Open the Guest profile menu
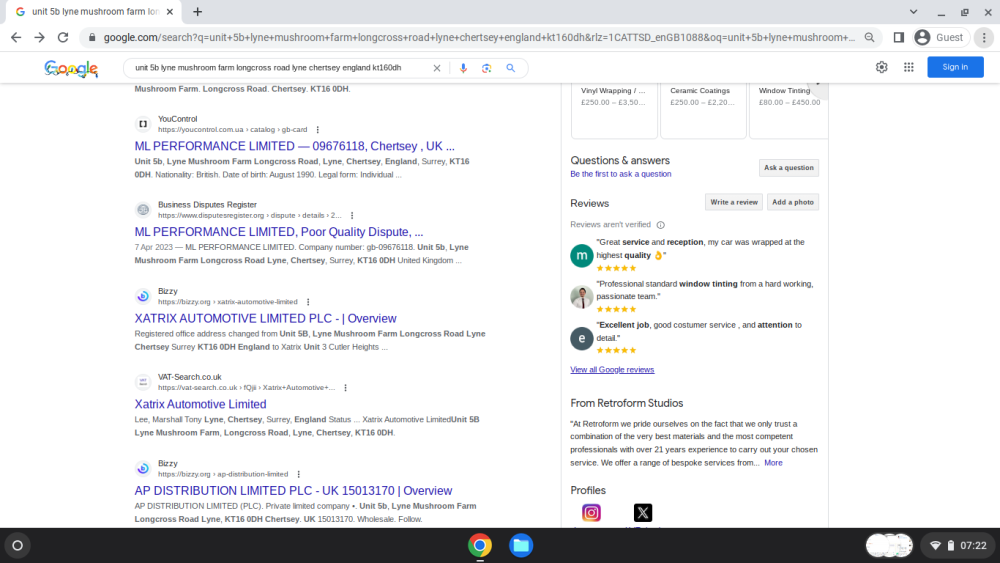This screenshot has width=1000, height=563. tap(940, 38)
